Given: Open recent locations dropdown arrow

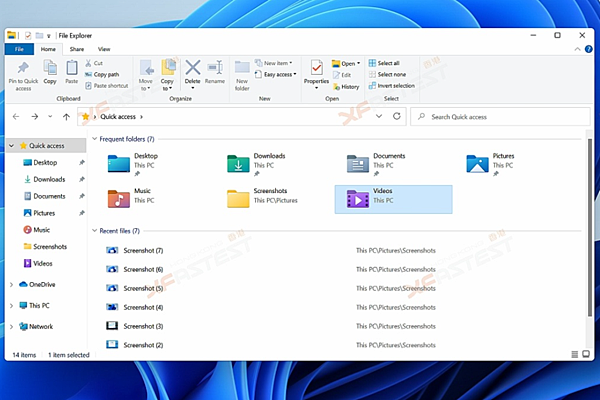Looking at the screenshot, I should tap(50, 116).
